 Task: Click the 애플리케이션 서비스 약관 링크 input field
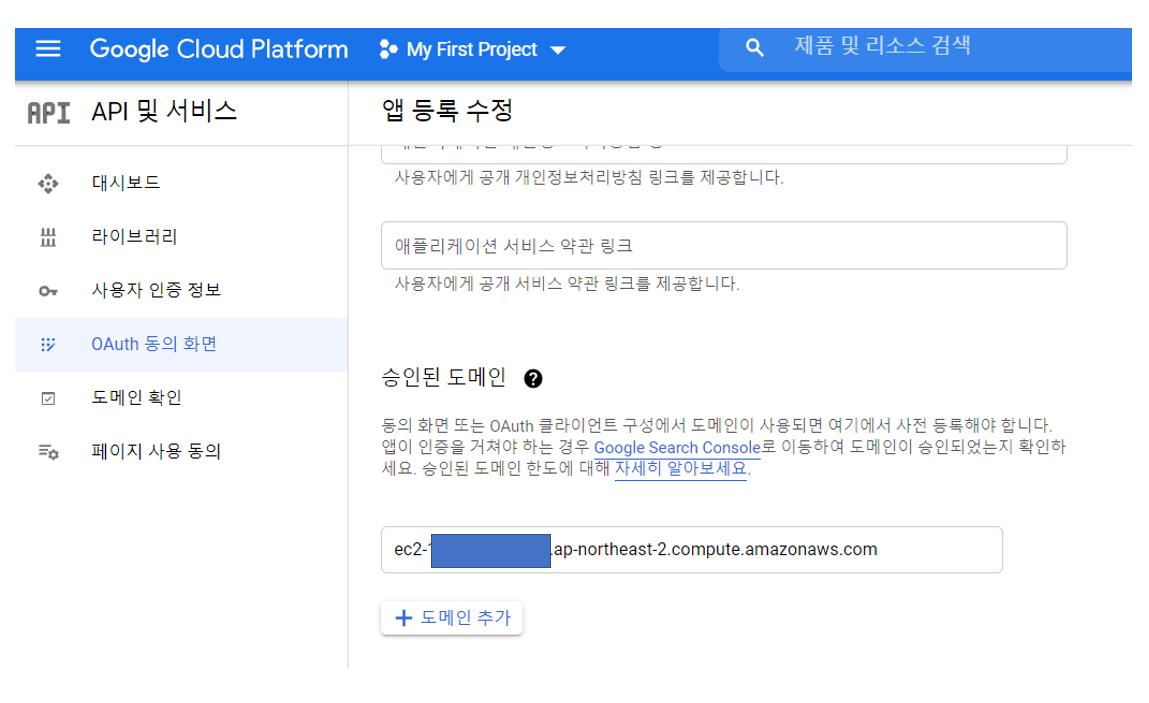tap(724, 246)
